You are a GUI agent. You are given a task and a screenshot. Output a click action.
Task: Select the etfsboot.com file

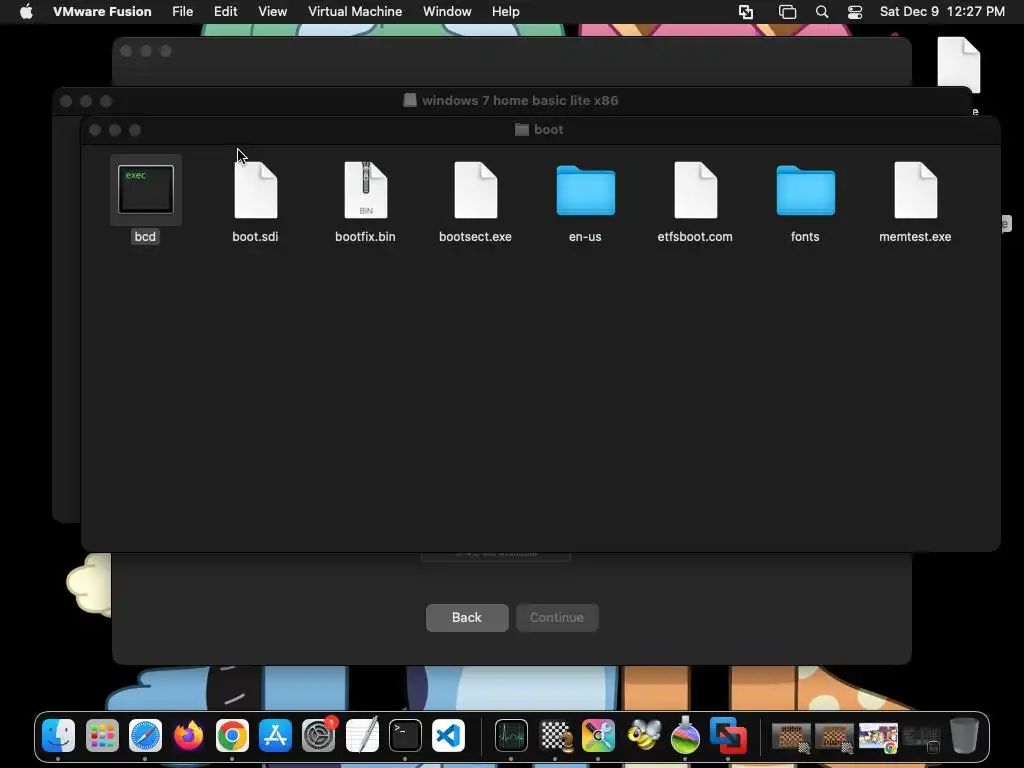coord(696,190)
